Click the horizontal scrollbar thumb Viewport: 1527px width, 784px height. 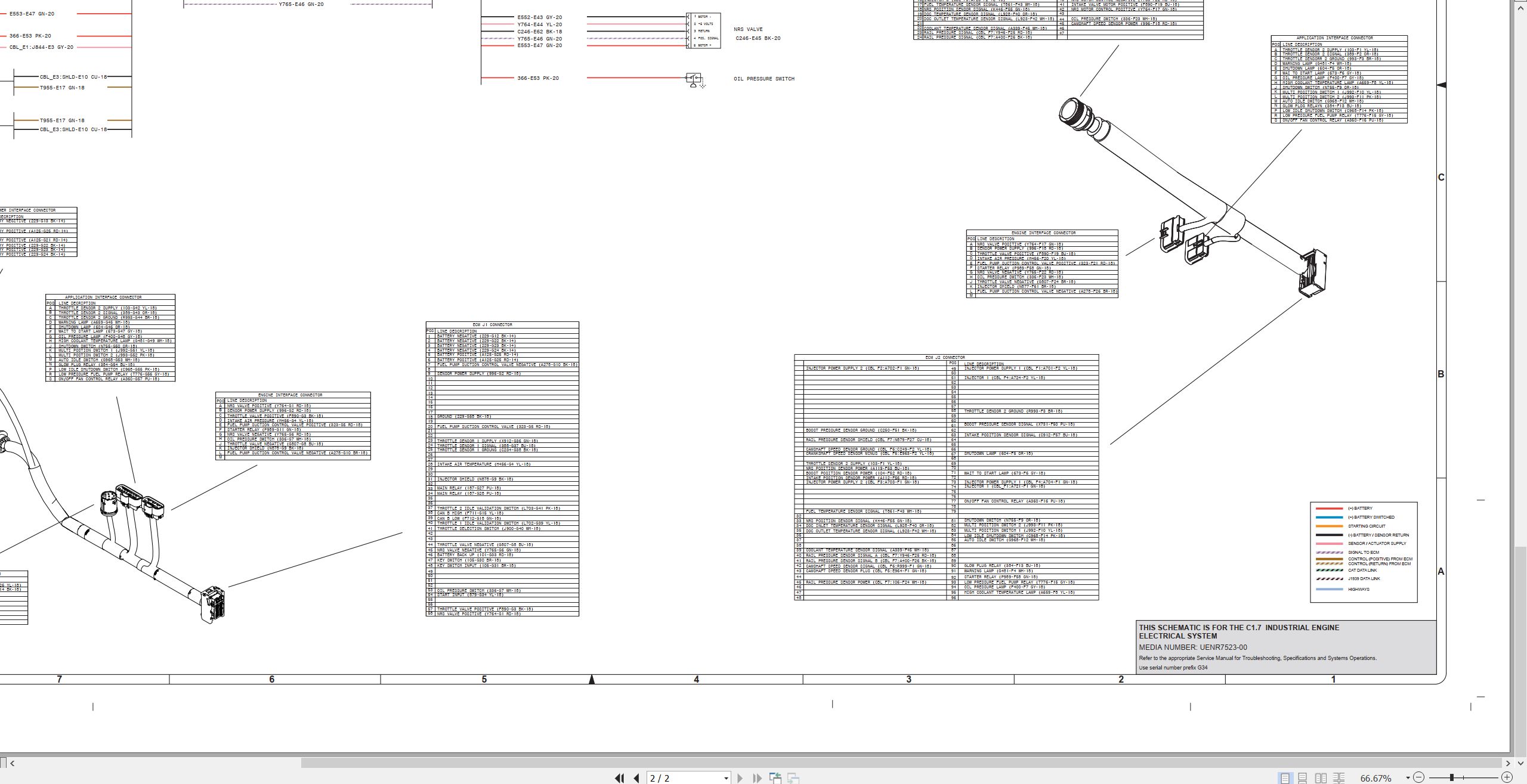click(x=901, y=763)
